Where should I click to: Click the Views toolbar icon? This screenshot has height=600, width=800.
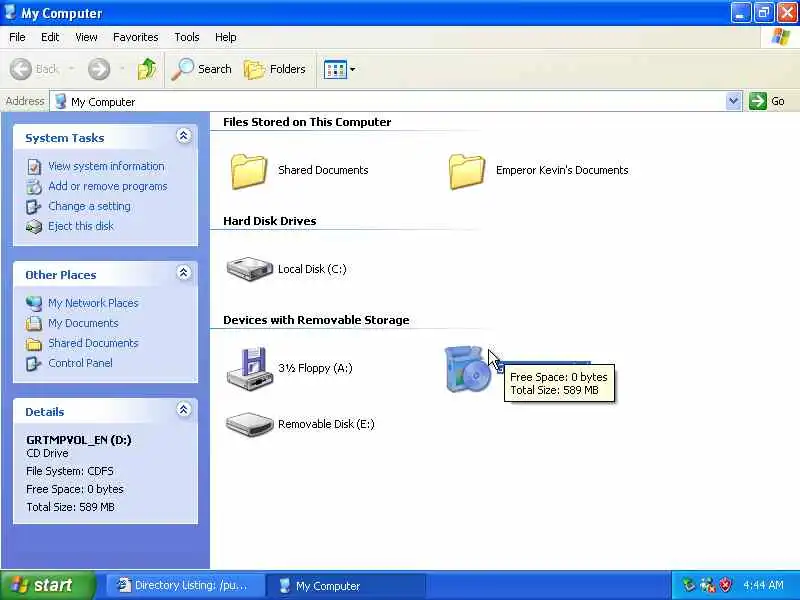pos(335,69)
